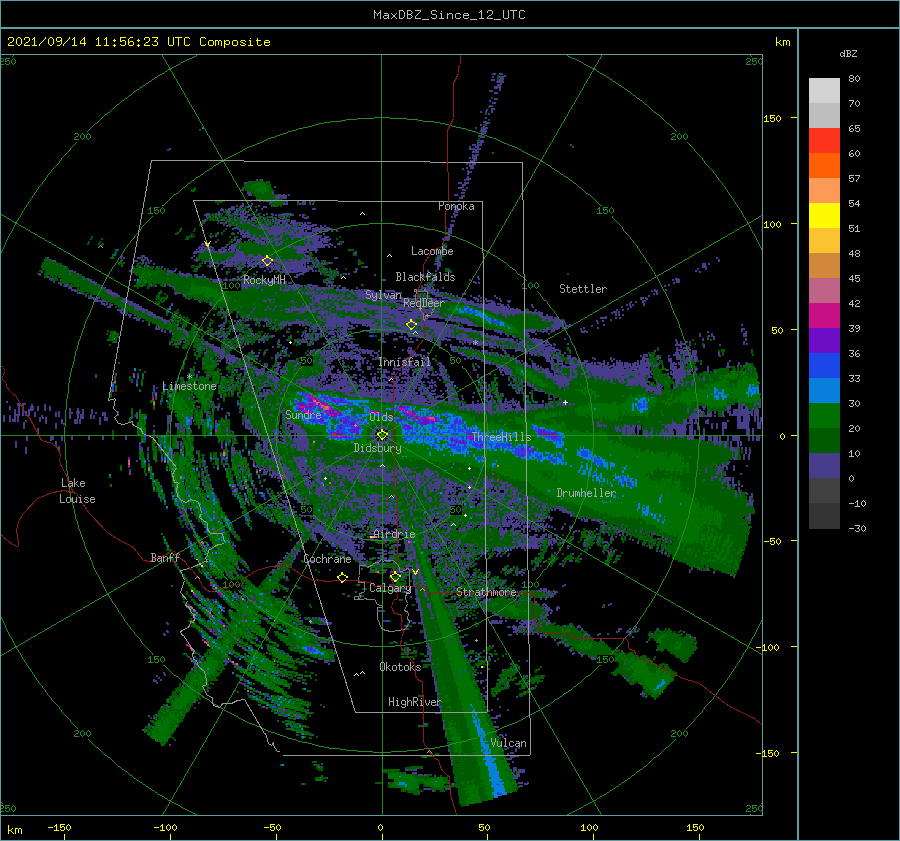The image size is (900, 841).
Task: Select the 80 dBZ light gray legend swatch
Action: tap(824, 90)
